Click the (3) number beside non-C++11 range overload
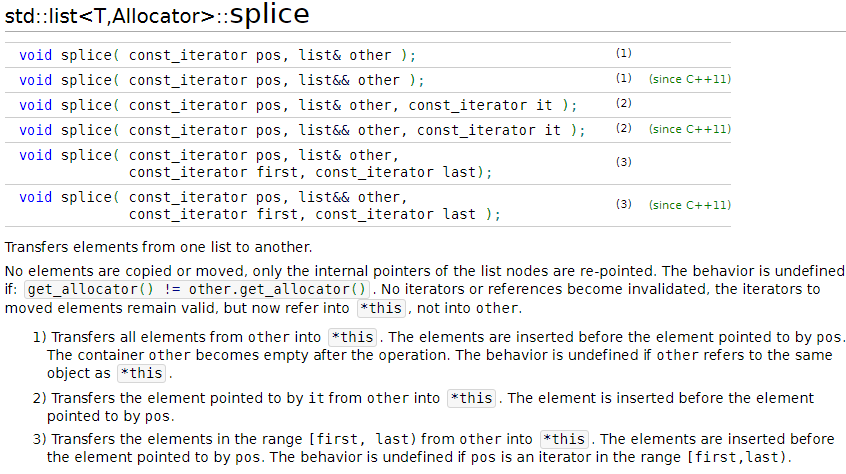 (624, 162)
